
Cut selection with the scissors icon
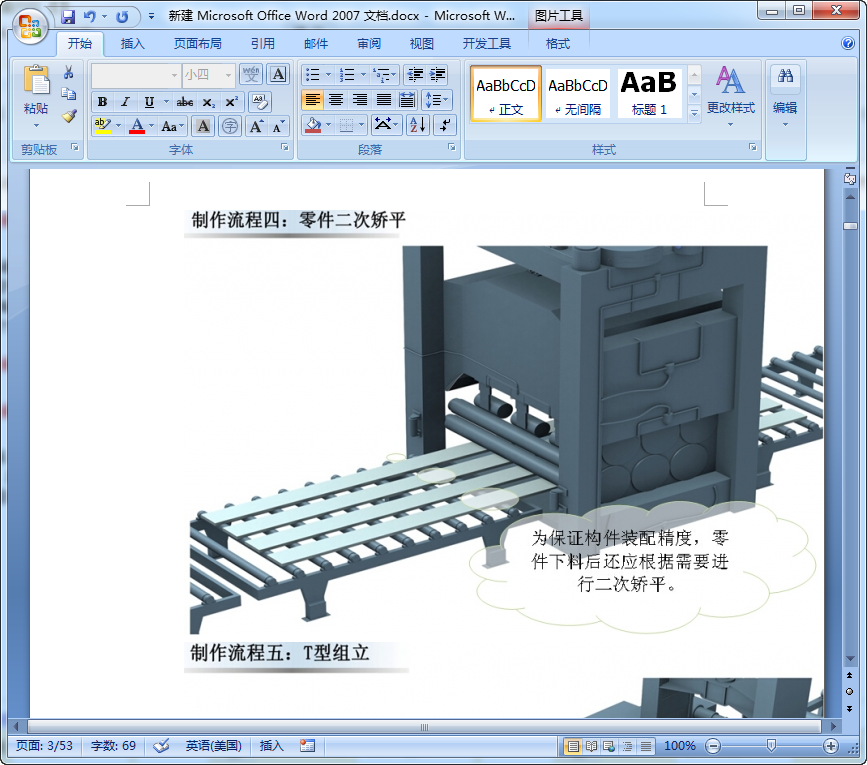pos(69,72)
